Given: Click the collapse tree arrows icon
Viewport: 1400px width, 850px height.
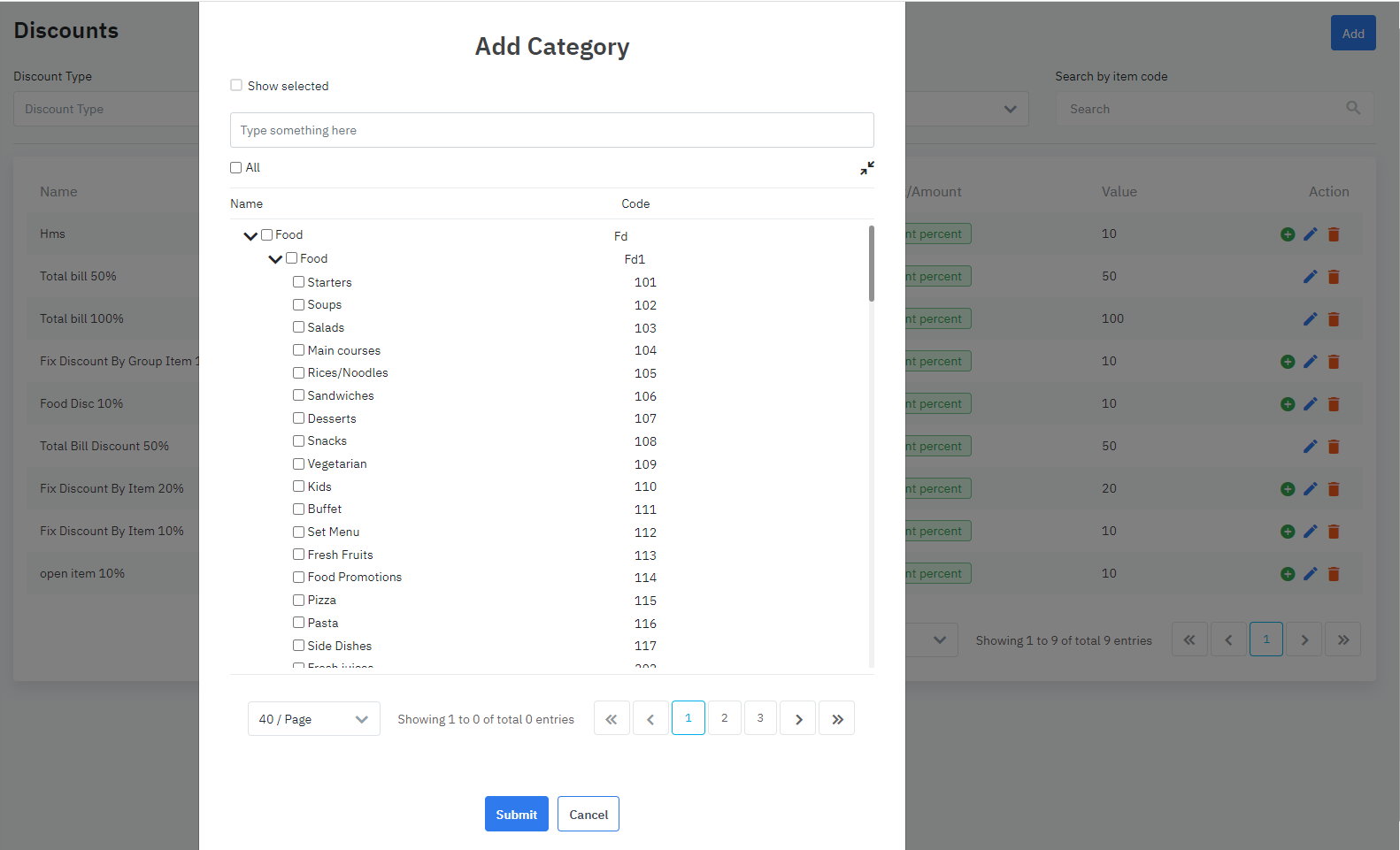Looking at the screenshot, I should tap(867, 168).
